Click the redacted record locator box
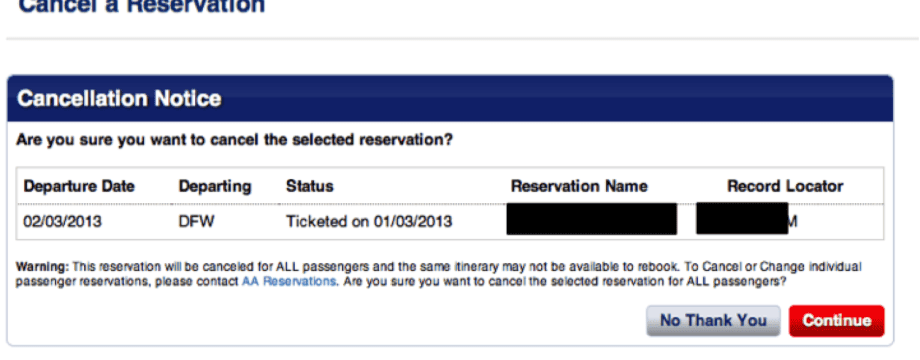 (742, 218)
